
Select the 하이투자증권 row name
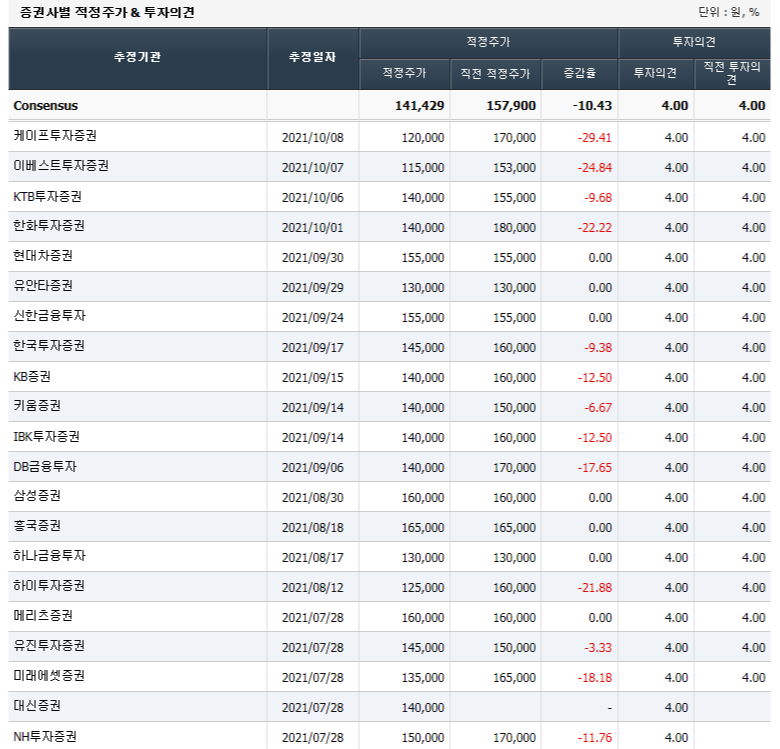(49, 585)
